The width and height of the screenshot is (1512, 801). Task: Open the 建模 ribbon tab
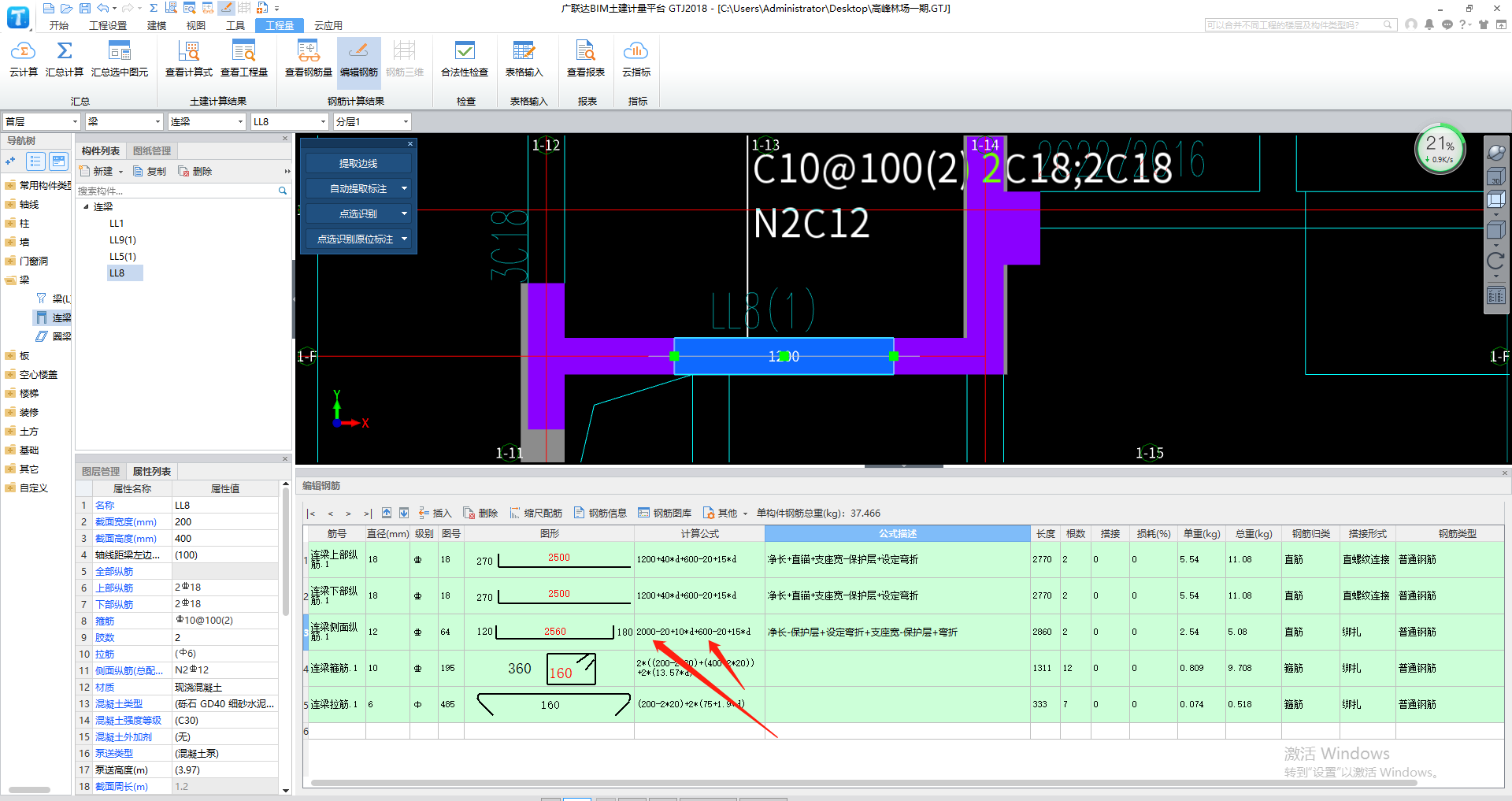point(157,25)
